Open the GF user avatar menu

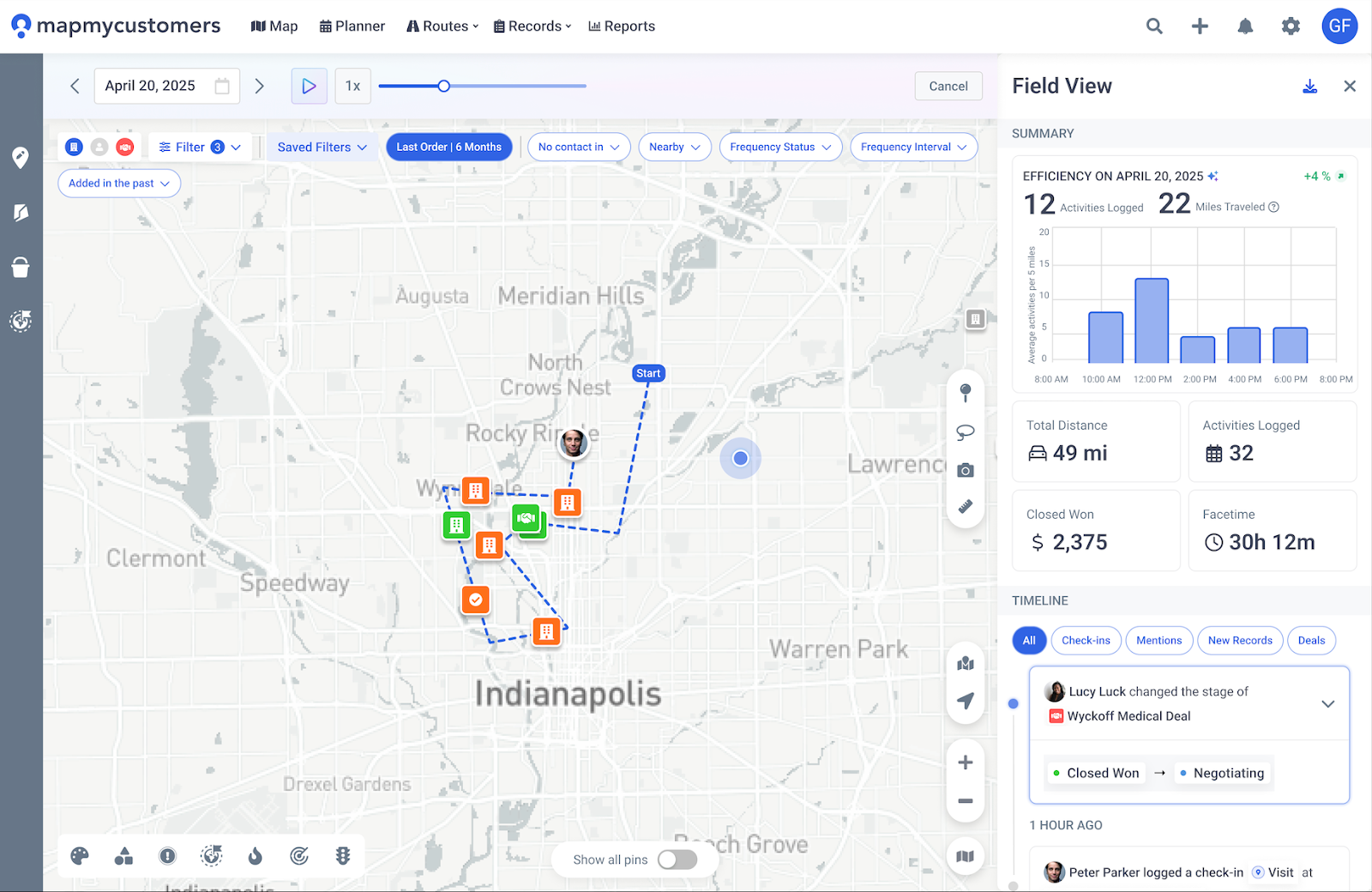[1339, 26]
